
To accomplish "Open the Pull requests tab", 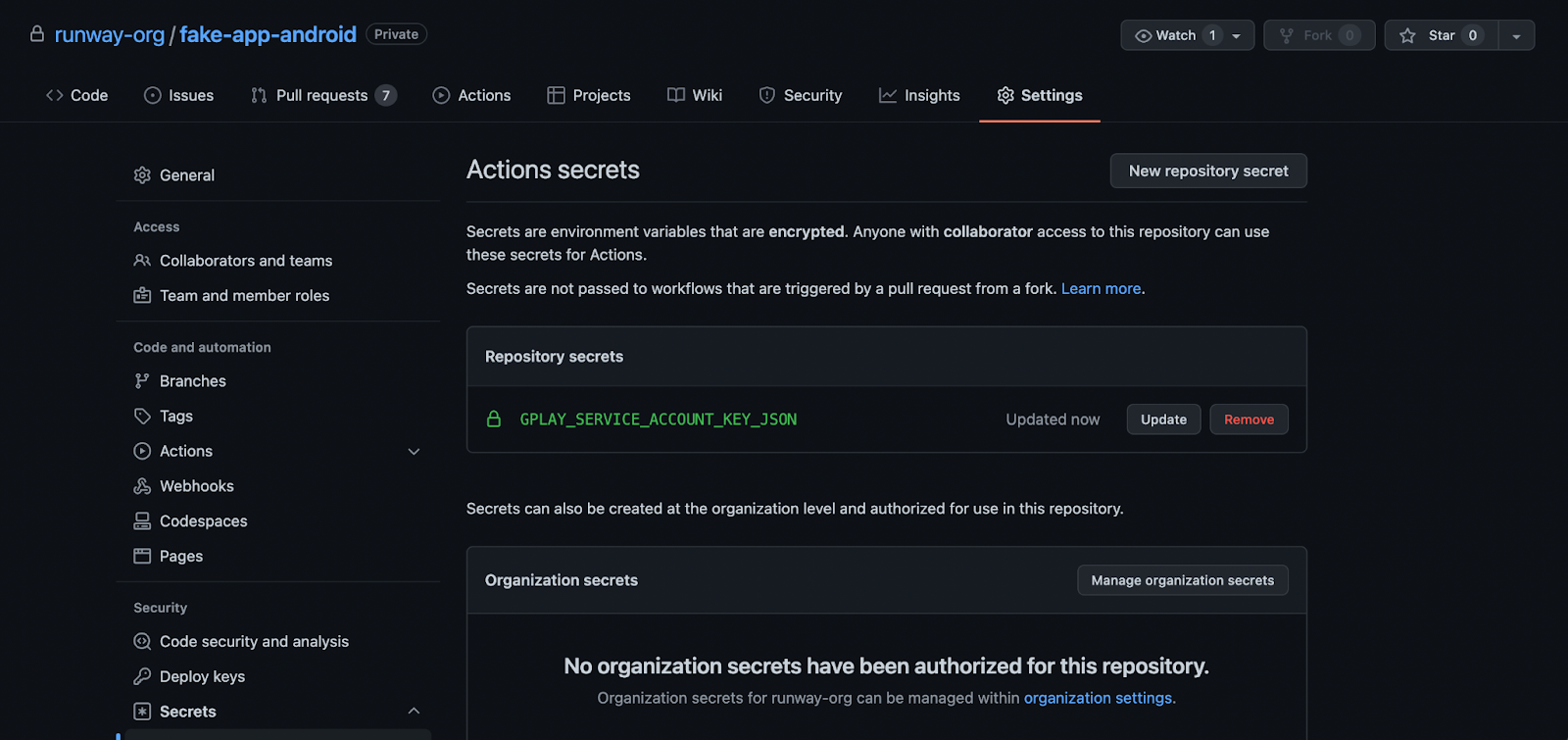I will pos(323,95).
